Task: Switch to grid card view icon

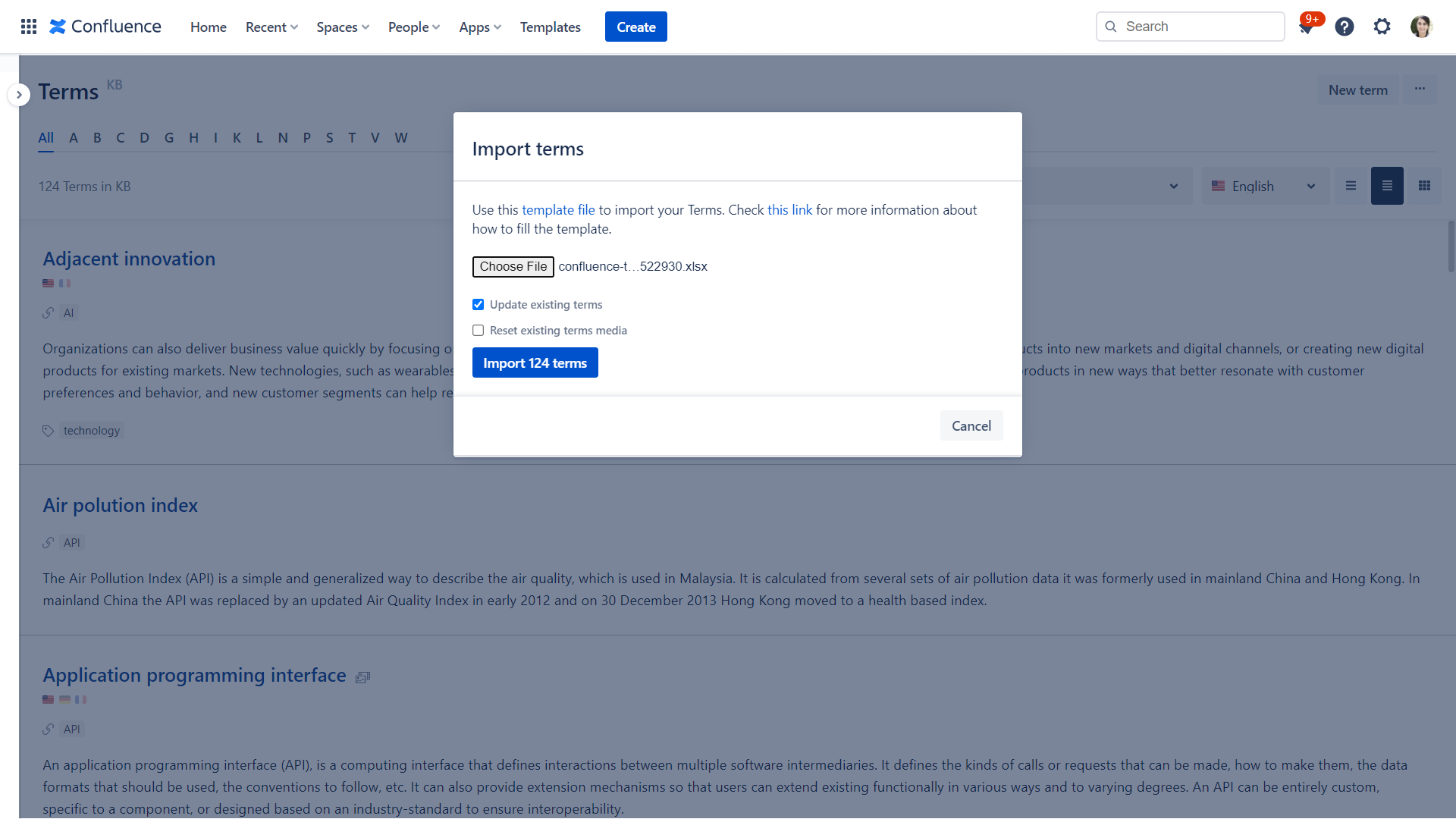Action: point(1424,186)
